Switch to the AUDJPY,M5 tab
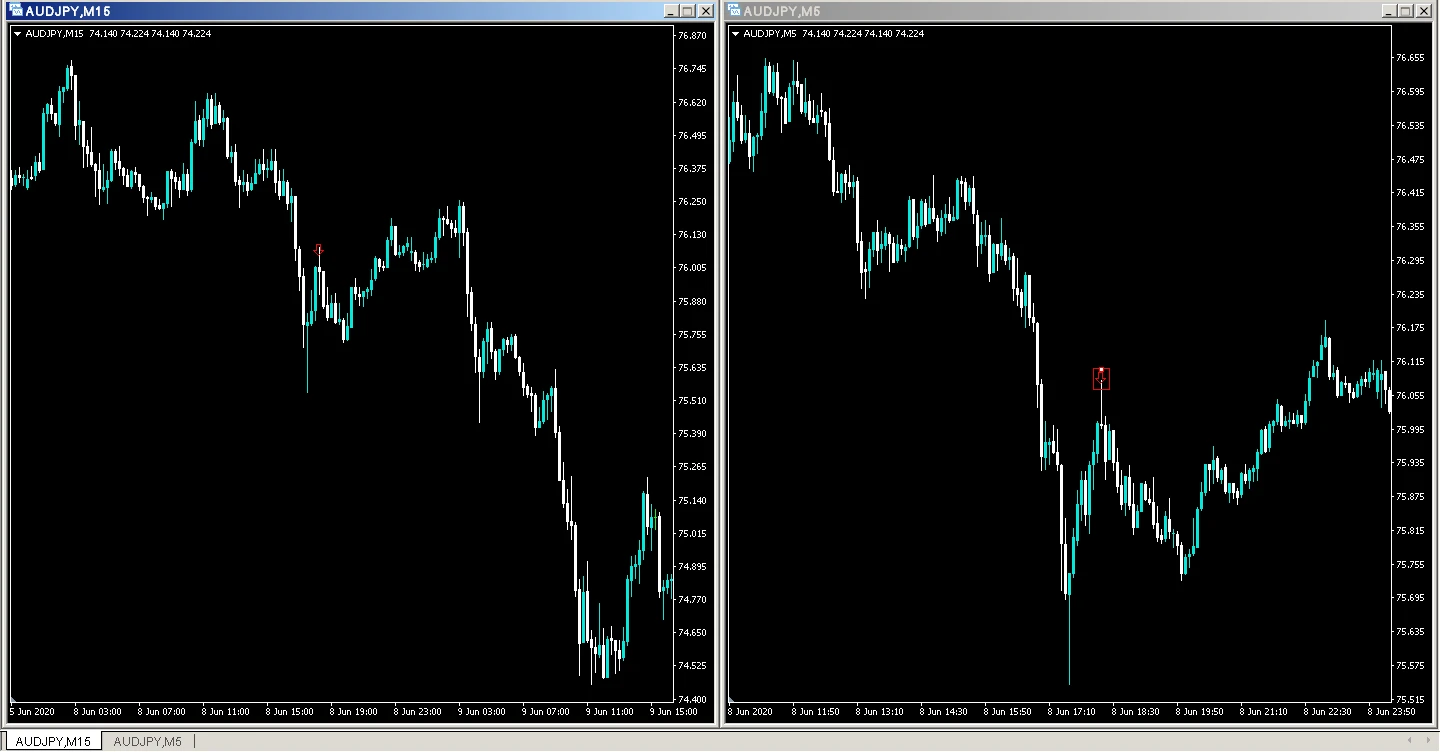This screenshot has height=752, width=1440. (147, 741)
